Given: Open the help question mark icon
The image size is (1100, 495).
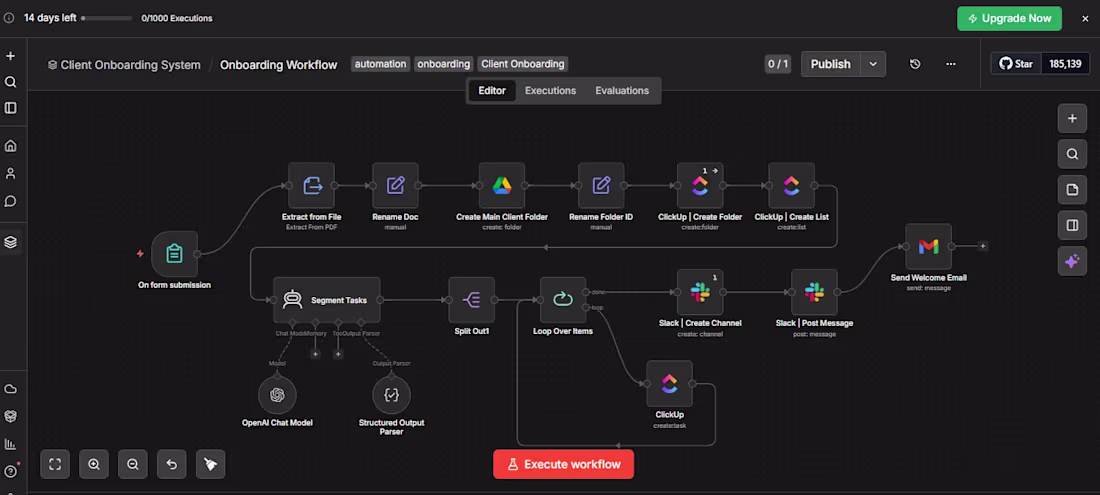Looking at the screenshot, I should (11, 471).
